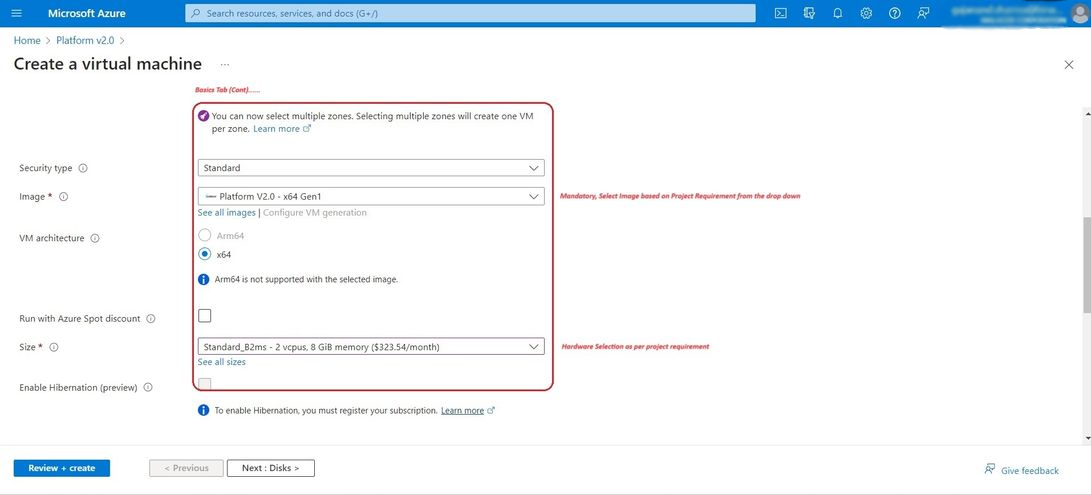This screenshot has width=1091, height=495.
Task: Show info tooltip for Image
Action: pos(63,197)
